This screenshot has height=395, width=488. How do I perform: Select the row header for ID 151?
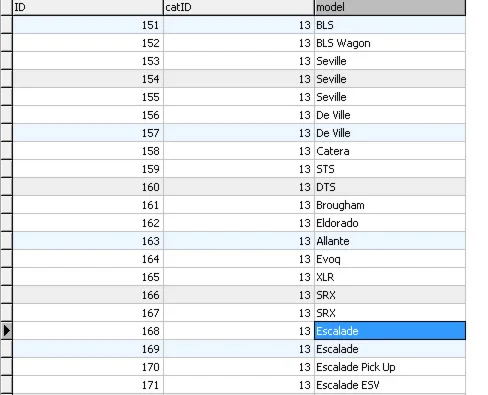[x=6, y=25]
